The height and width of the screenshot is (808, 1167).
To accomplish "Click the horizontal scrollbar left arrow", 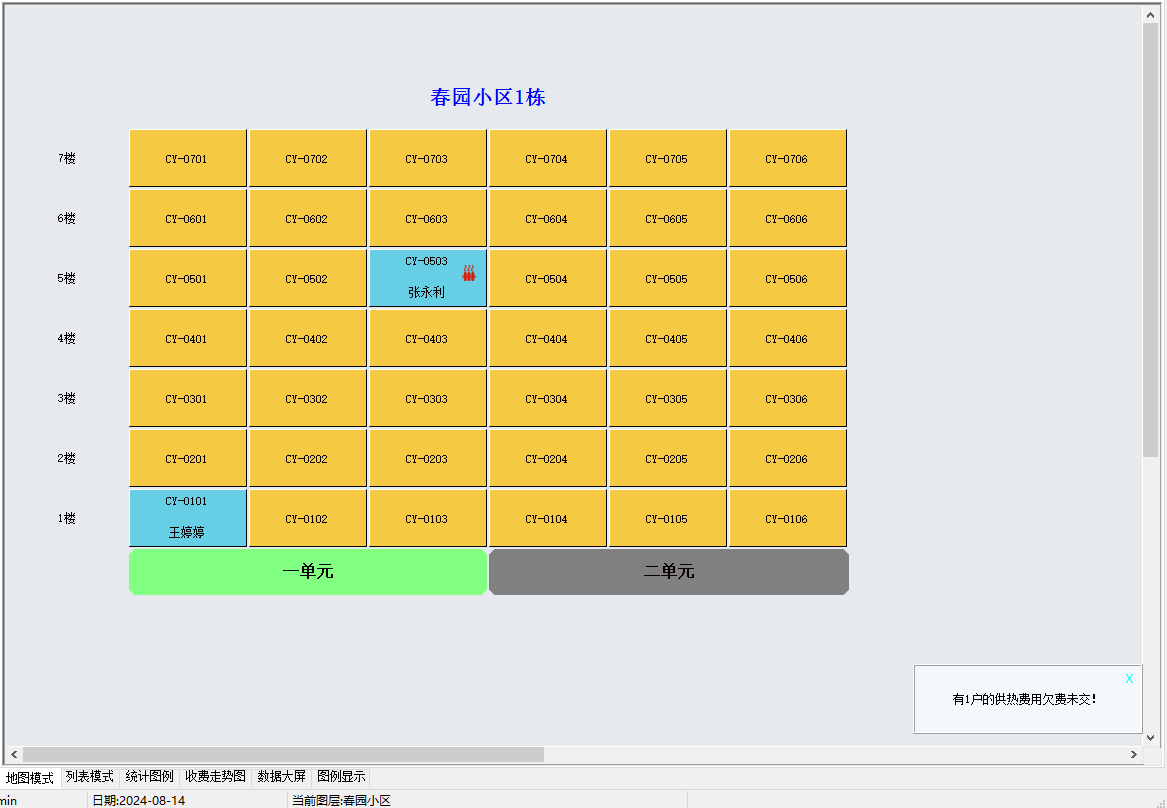I will [x=14, y=754].
